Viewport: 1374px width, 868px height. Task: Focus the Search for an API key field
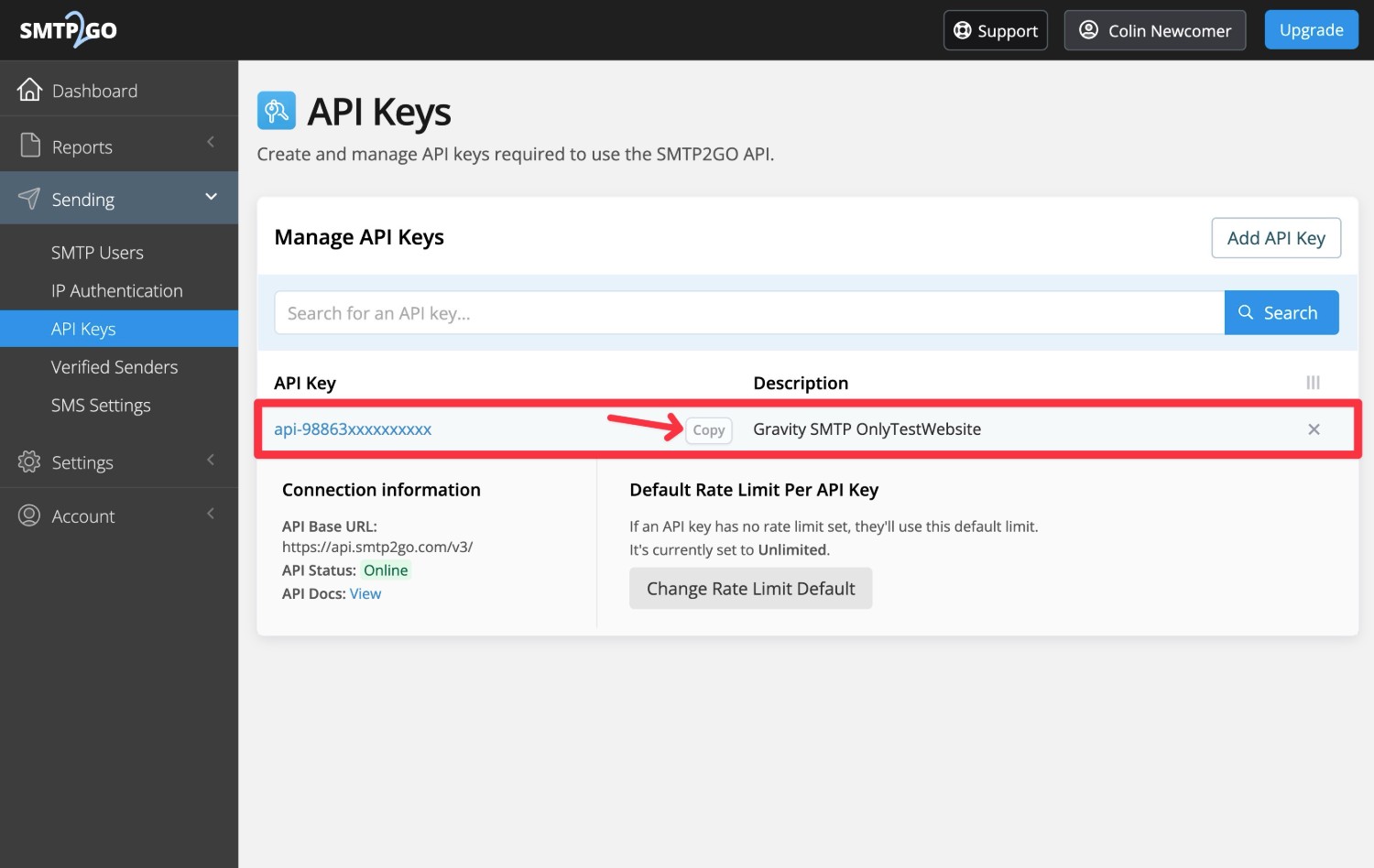point(749,313)
